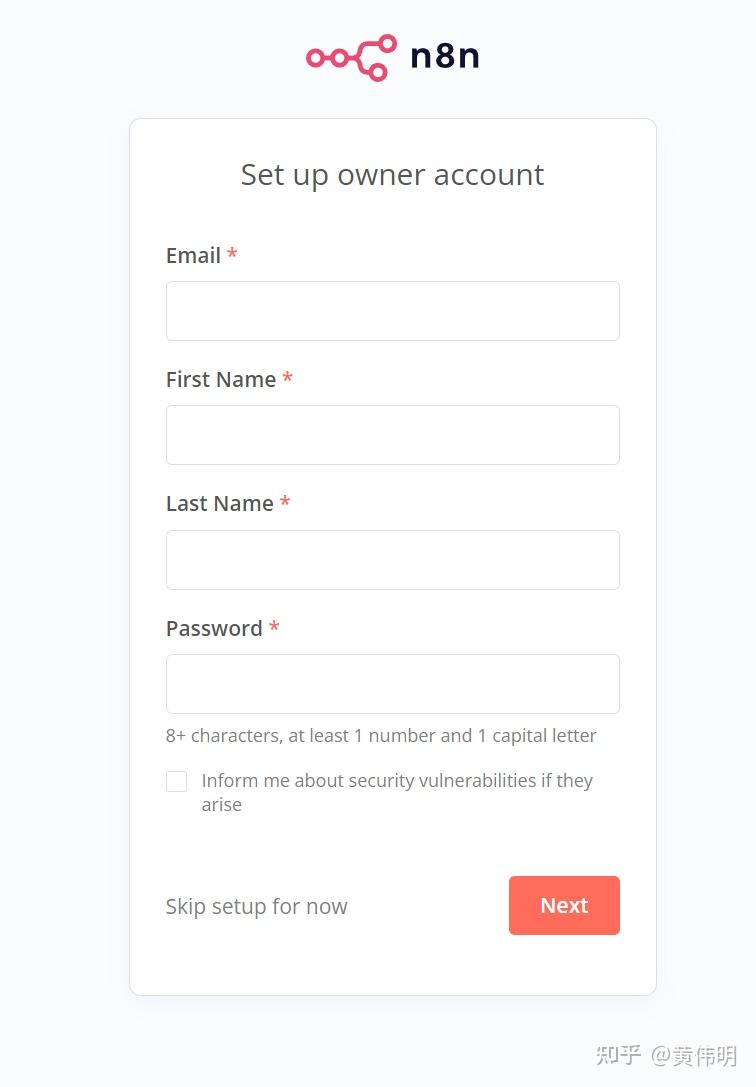
Task: Click into the First Name field
Action: tap(392, 435)
